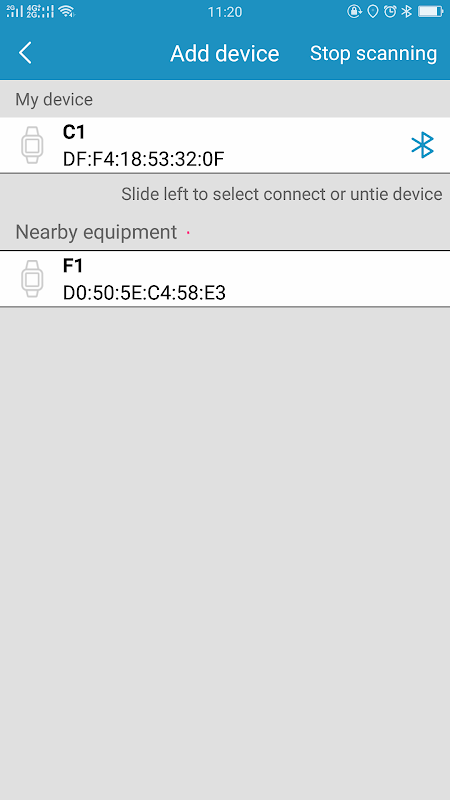Image resolution: width=450 pixels, height=800 pixels.
Task: Tap the watch icon for C1
Action: point(32,145)
